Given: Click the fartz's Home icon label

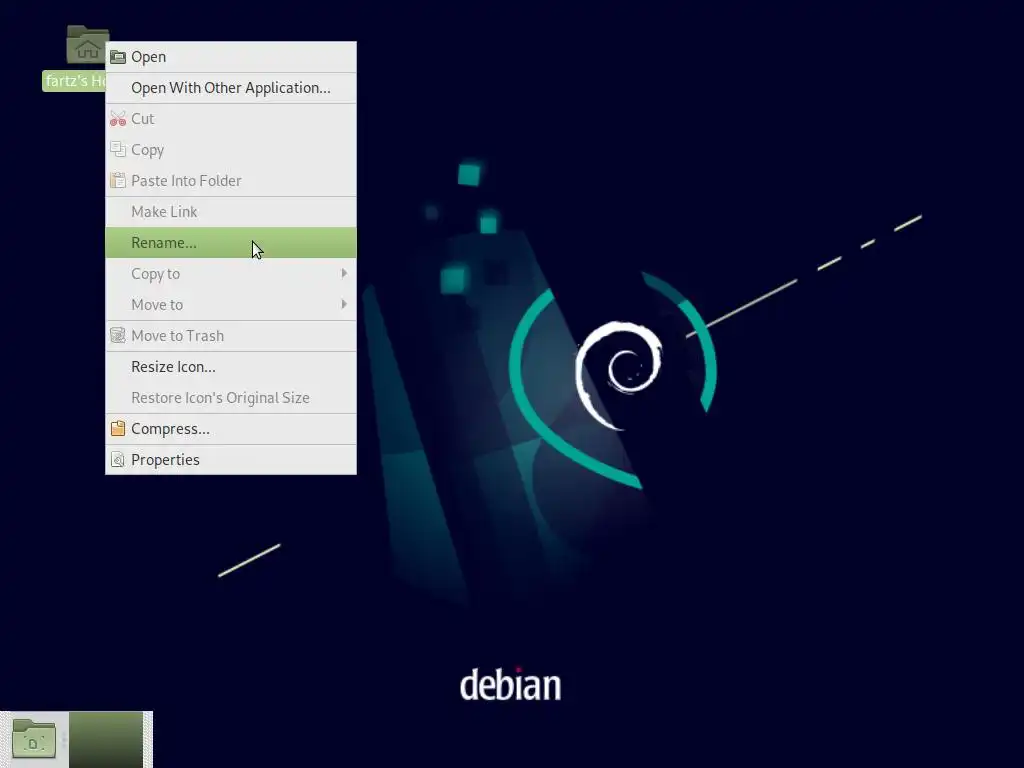Looking at the screenshot, I should click(74, 81).
